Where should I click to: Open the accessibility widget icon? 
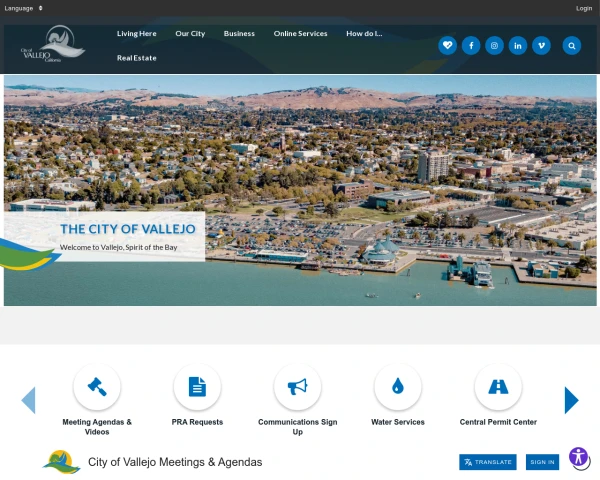[579, 457]
